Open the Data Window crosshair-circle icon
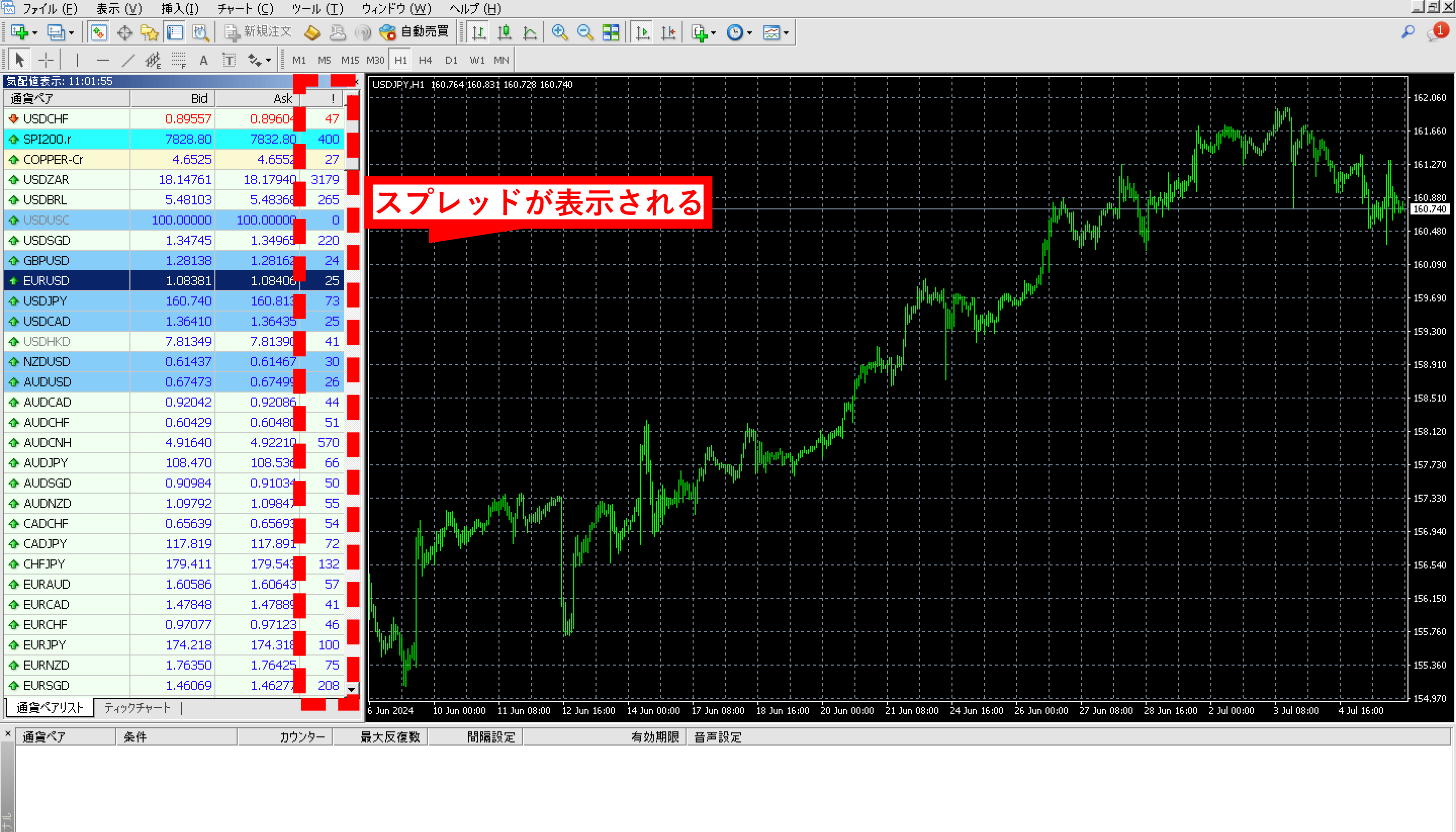Screen dimensions: 1456x832 click(124, 32)
